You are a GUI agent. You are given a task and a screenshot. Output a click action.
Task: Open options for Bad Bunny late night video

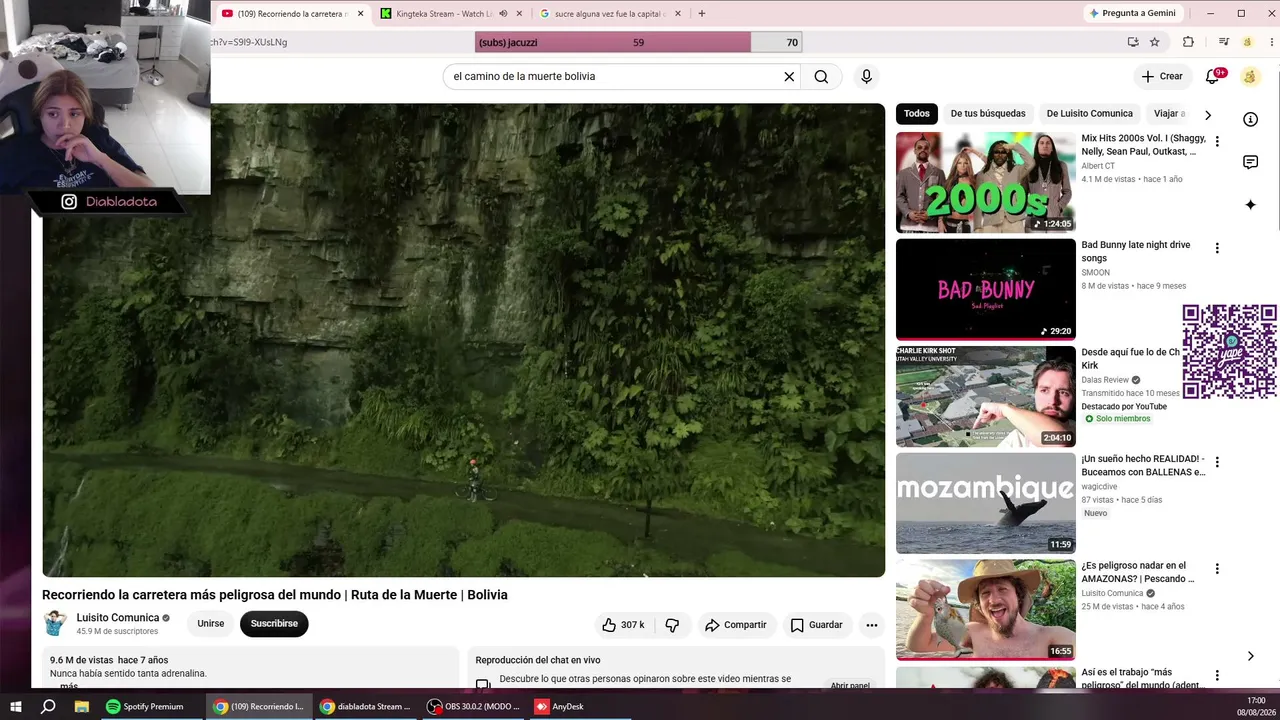[x=1217, y=248]
